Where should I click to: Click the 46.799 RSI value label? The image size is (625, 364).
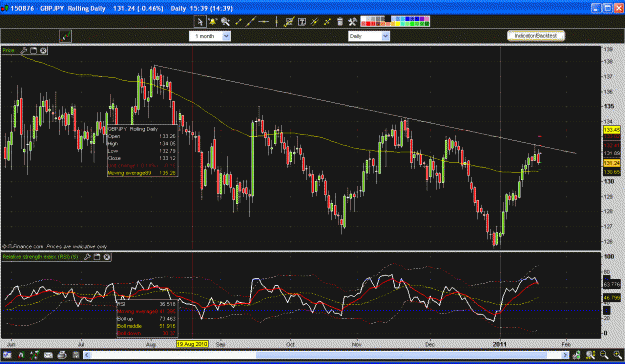coord(612,298)
